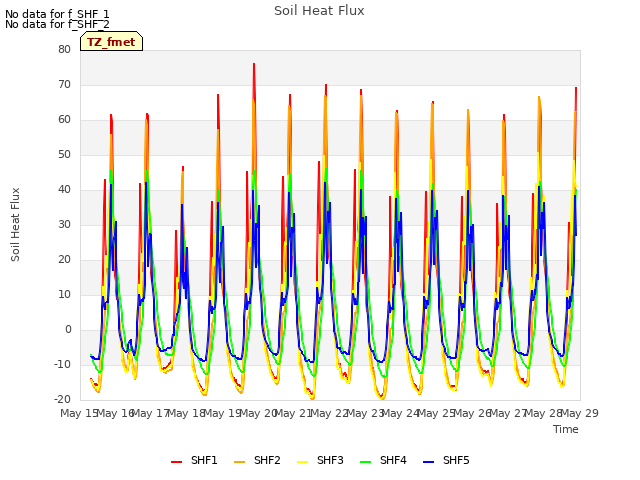The height and width of the screenshot is (480, 640).
Task: Click the blue SHF5 legend swatch
Action: (429, 461)
